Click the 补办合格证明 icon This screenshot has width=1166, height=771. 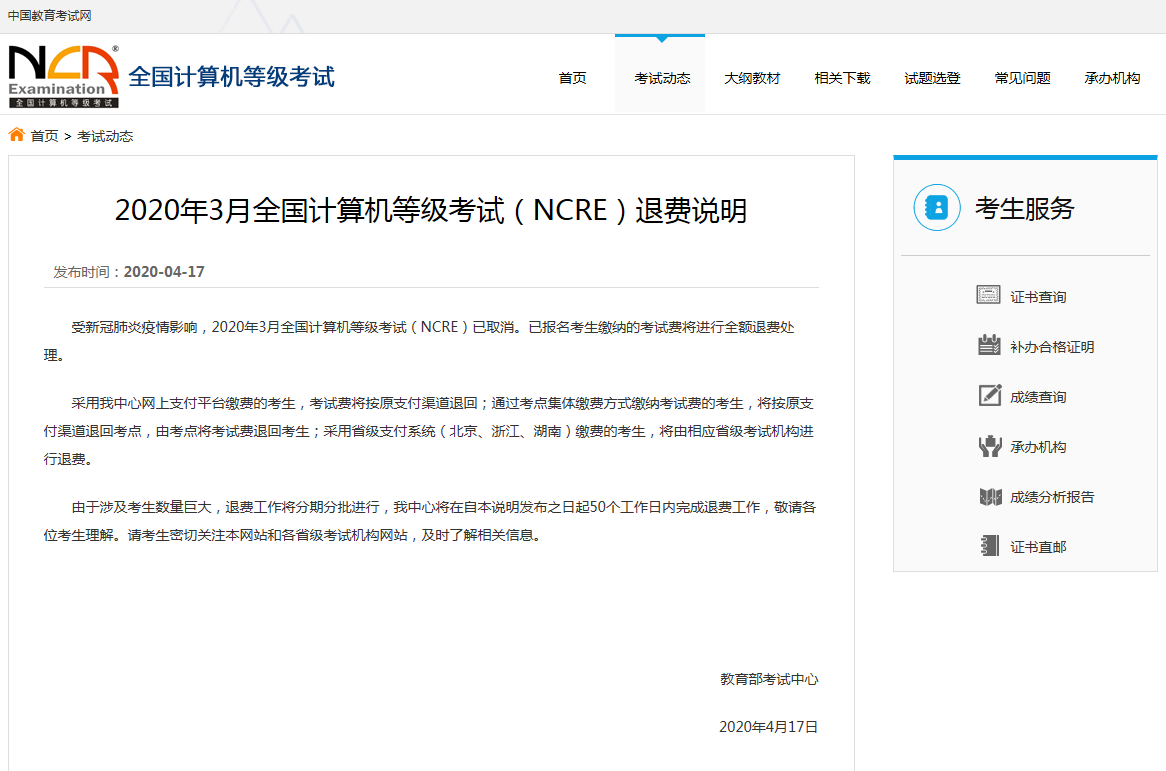(988, 346)
